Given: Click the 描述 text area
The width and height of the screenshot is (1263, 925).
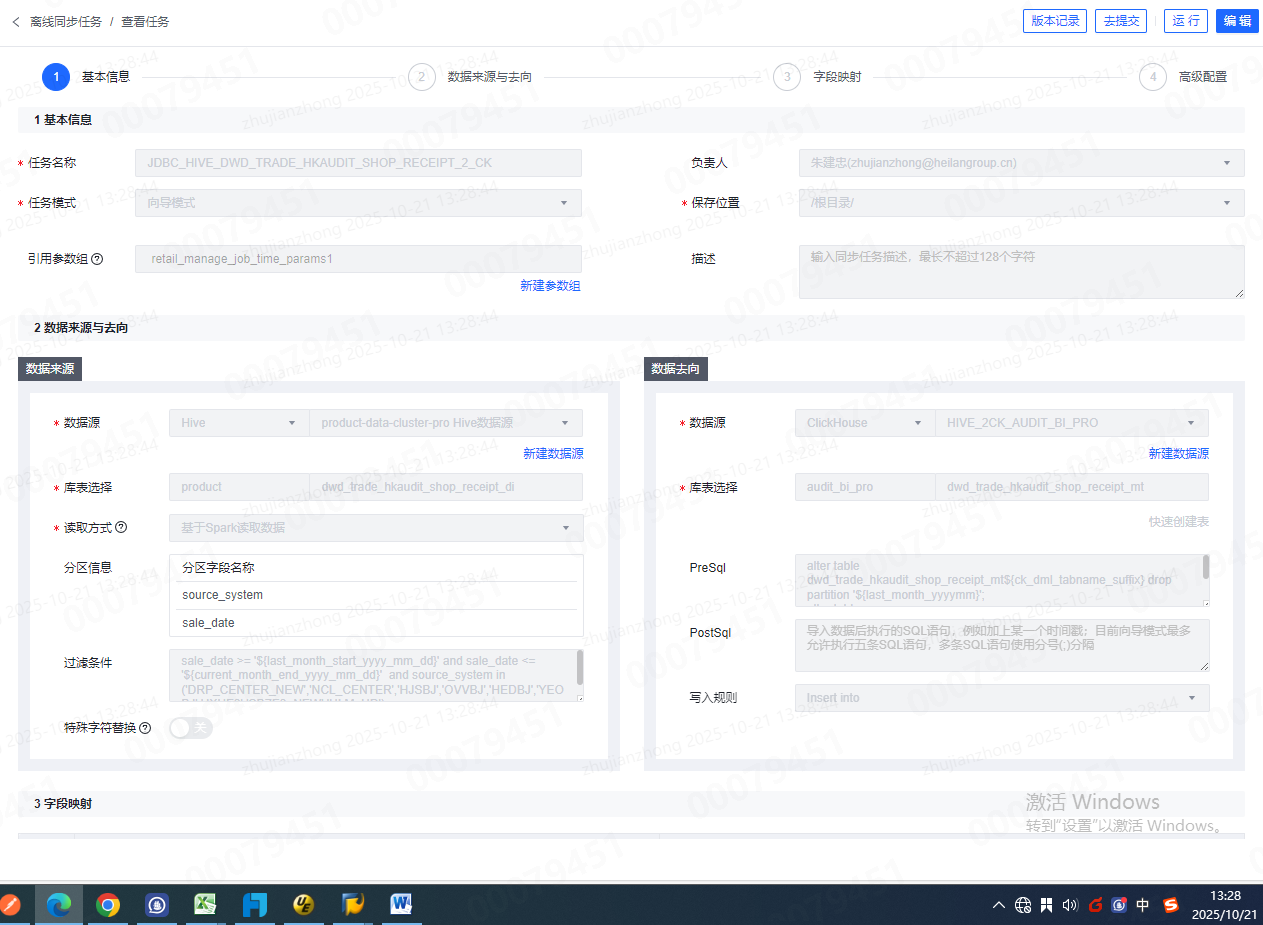Looking at the screenshot, I should point(1021,271).
